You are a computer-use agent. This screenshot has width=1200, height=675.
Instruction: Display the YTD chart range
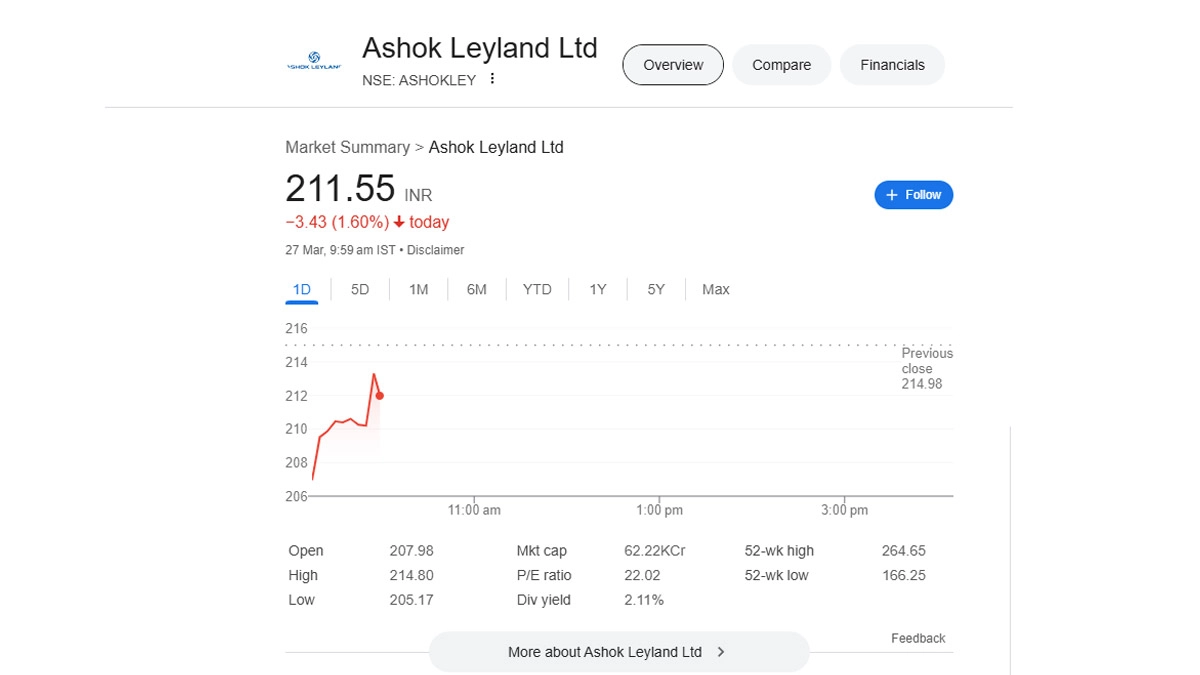537,290
